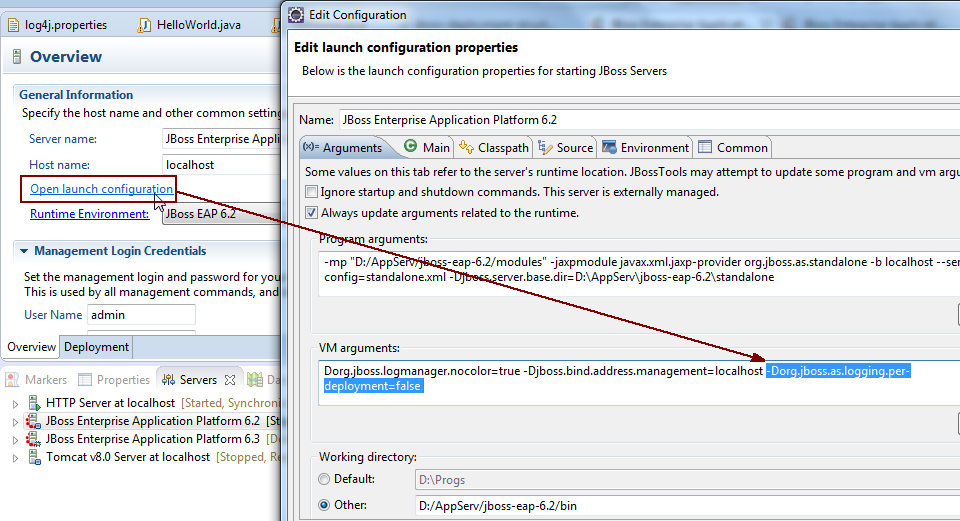Expand the HTTP Server at localhost node
Viewport: 960px width, 521px height.
click(x=15, y=403)
